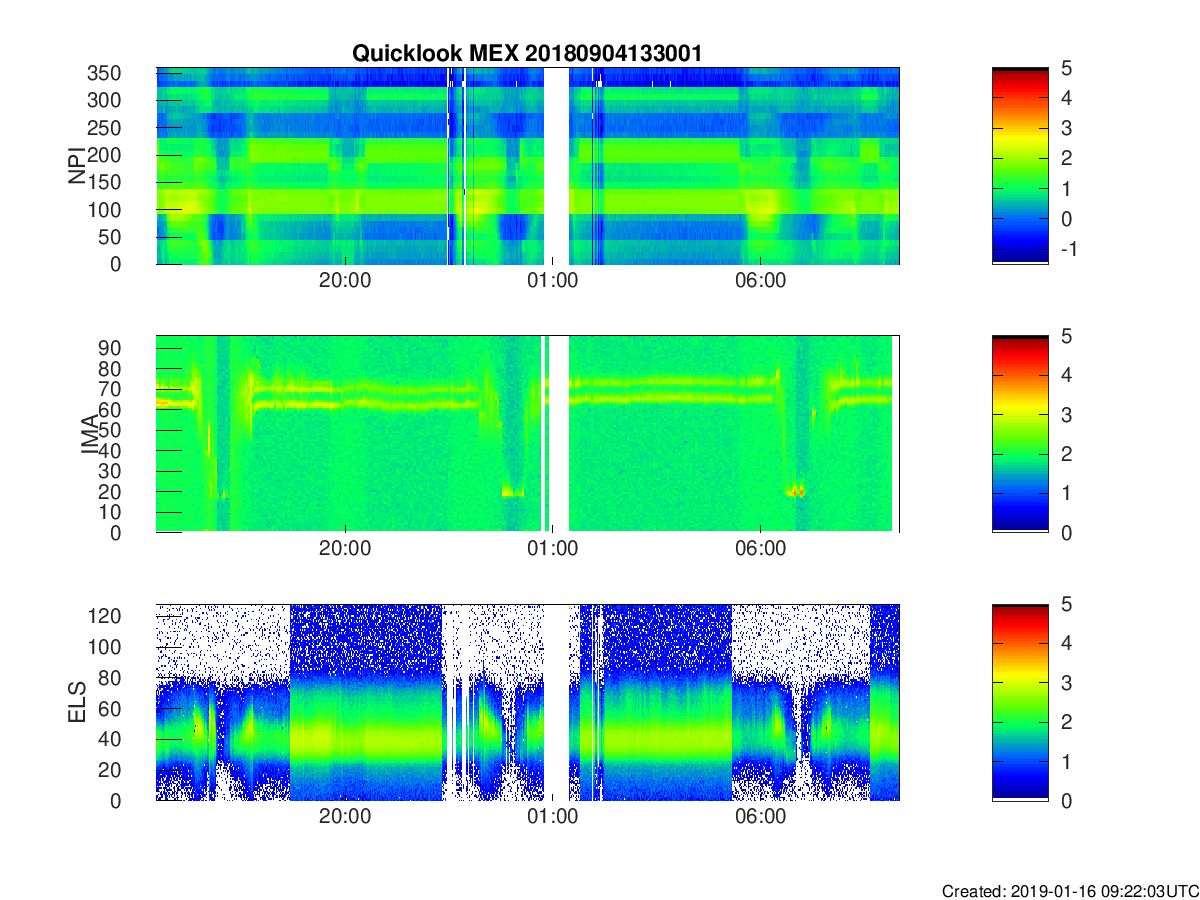
Task: Click the IMA panel colorbar
Action: [x=1020, y=434]
